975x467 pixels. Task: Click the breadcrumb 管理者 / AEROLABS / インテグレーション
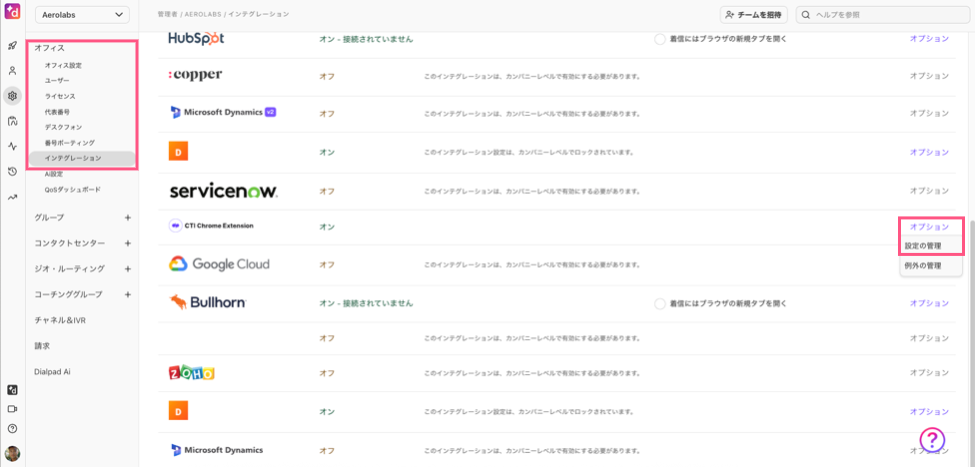223,14
